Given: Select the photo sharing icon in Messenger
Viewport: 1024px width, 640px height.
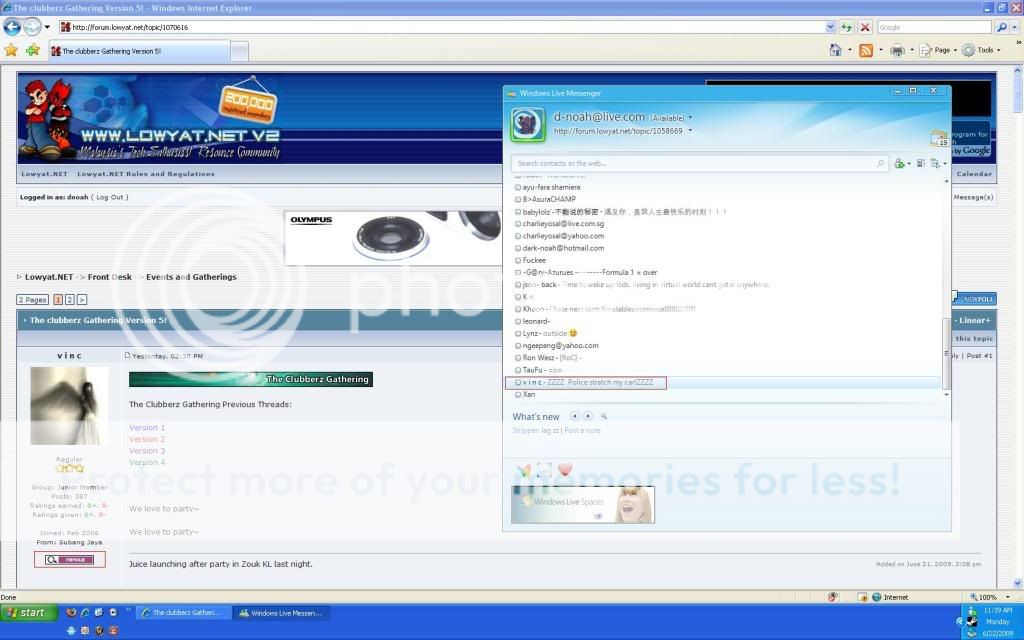Looking at the screenshot, I should [x=543, y=467].
